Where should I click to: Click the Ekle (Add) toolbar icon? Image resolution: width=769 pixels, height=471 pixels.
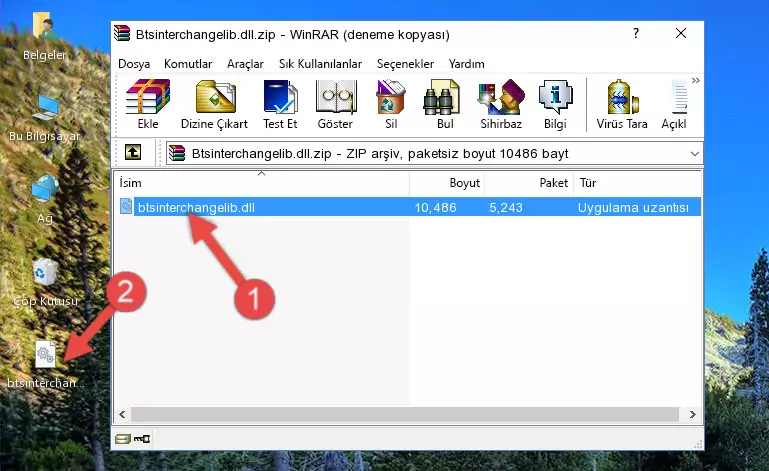(148, 104)
